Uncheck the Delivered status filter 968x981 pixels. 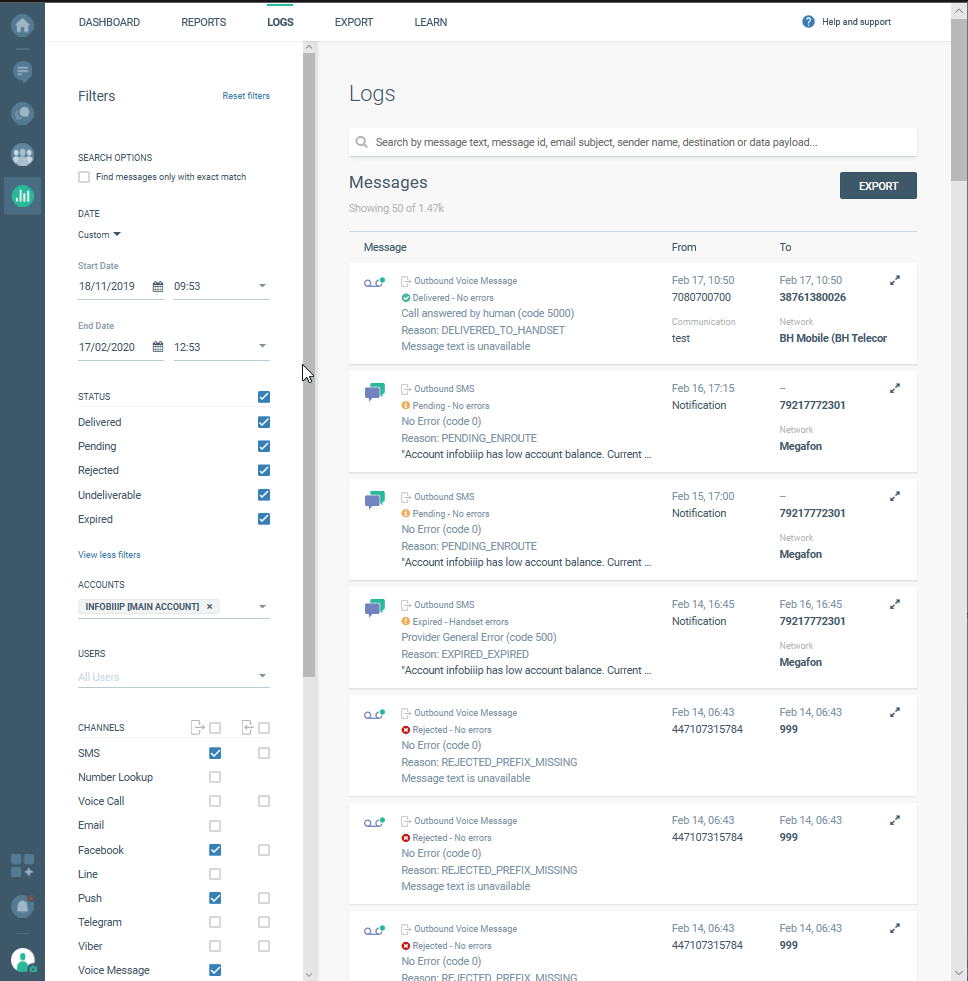264,422
